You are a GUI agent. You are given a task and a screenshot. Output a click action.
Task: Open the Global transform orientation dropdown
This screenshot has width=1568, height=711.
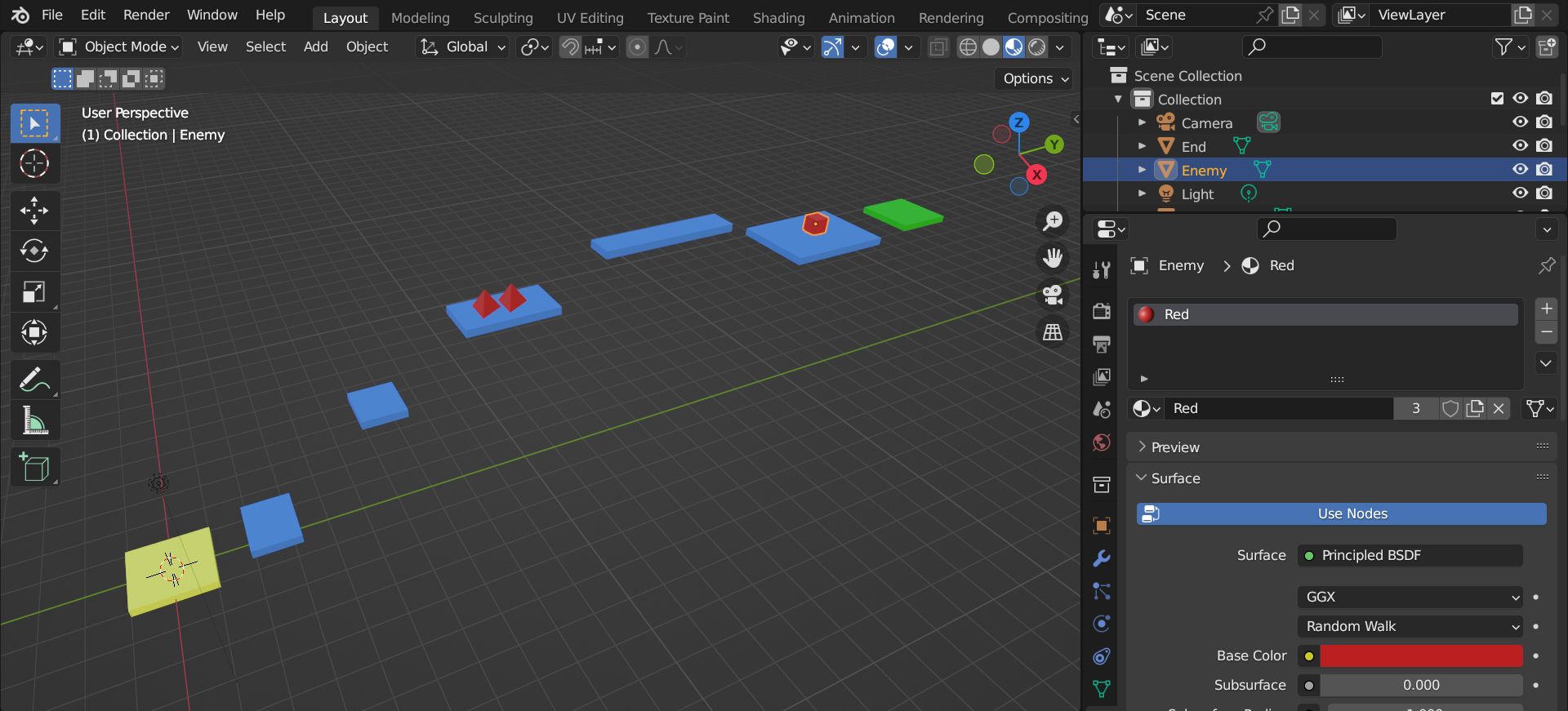click(x=462, y=47)
